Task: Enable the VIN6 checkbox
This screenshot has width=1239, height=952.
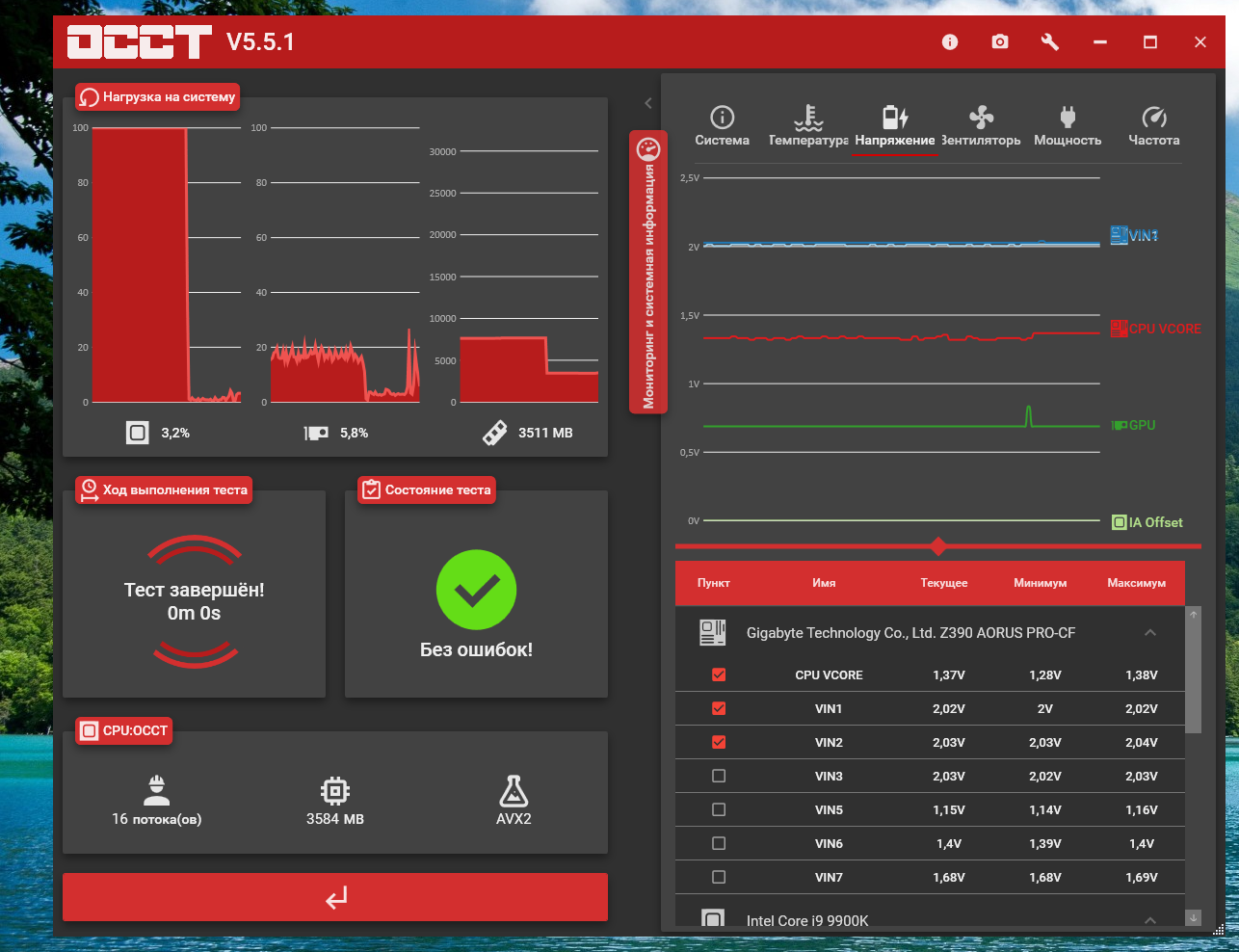Action: coord(719,843)
